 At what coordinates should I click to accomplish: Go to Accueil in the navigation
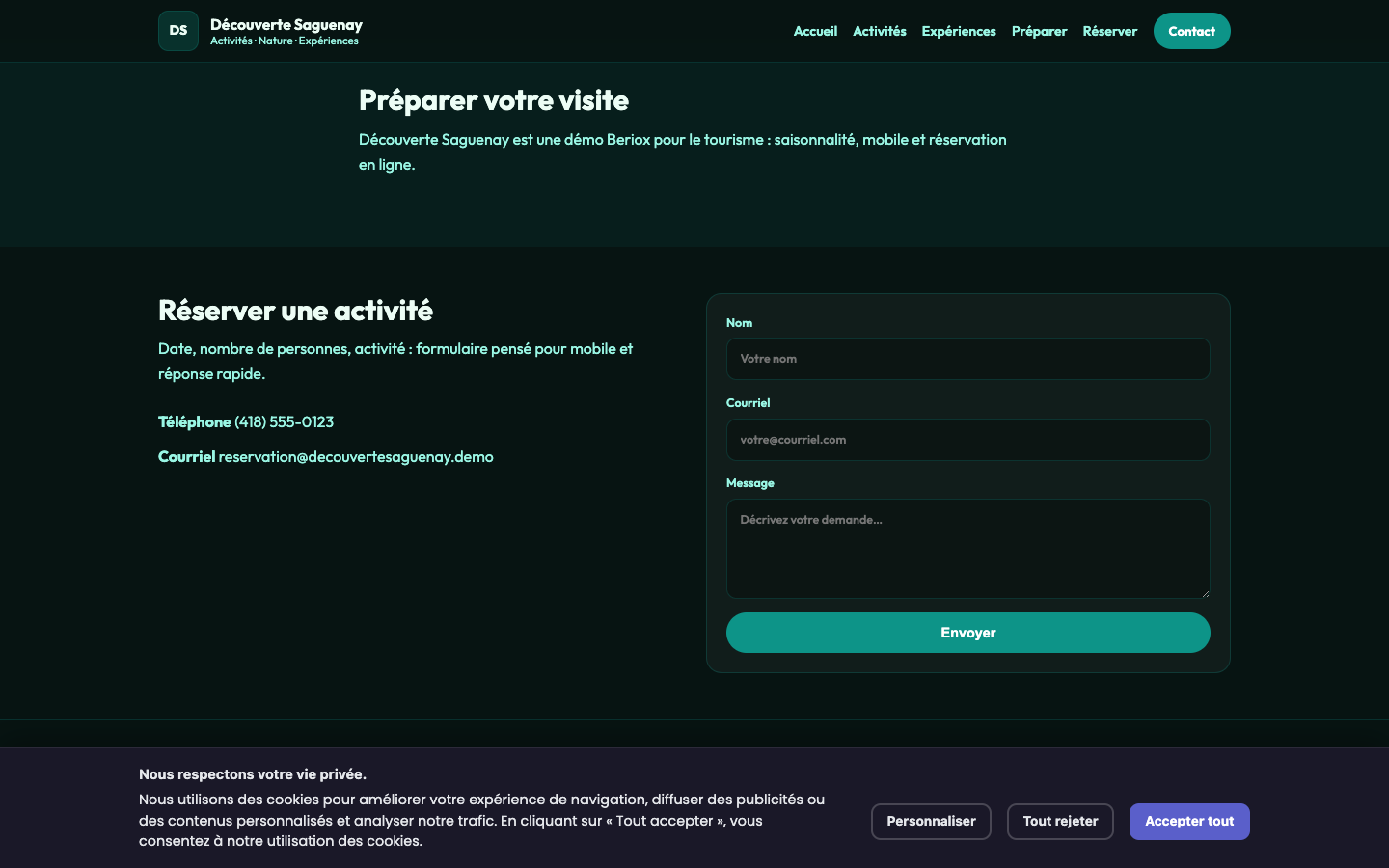pyautogui.click(x=815, y=31)
